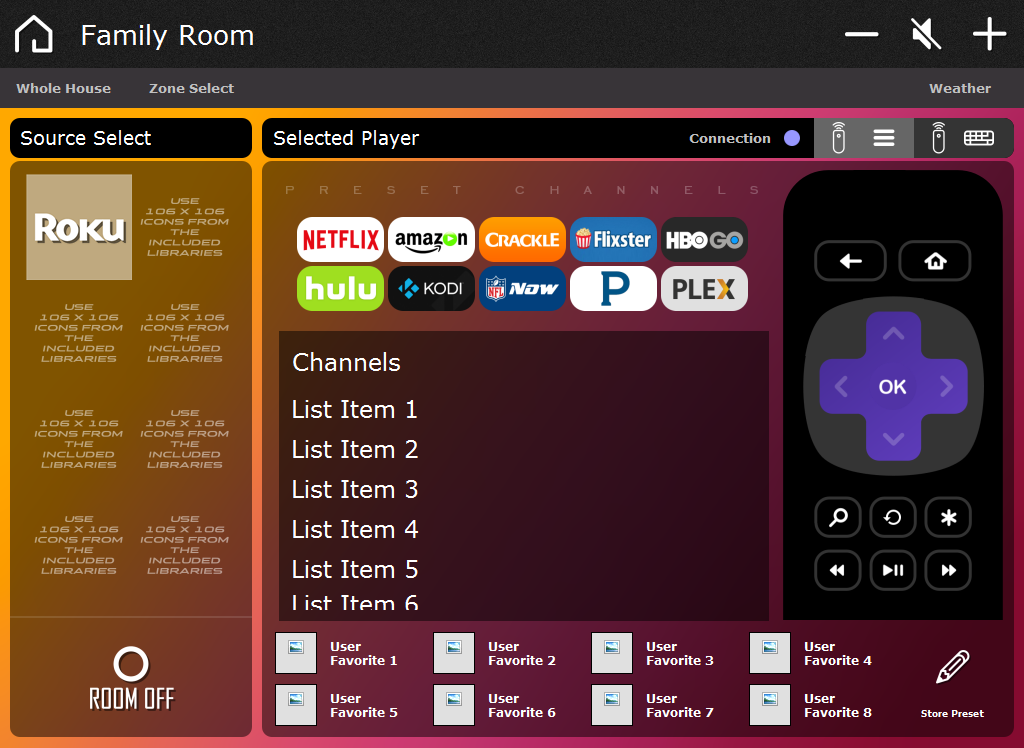Viewport: 1024px width, 748px height.
Task: Click the Store Preset pencil icon
Action: (952, 667)
